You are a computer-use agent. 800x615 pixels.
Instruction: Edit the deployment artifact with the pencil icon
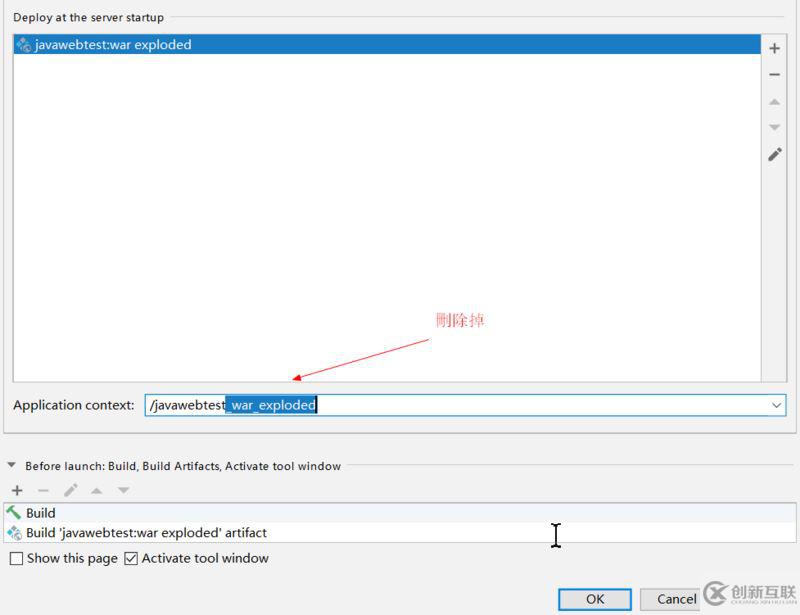coord(774,155)
